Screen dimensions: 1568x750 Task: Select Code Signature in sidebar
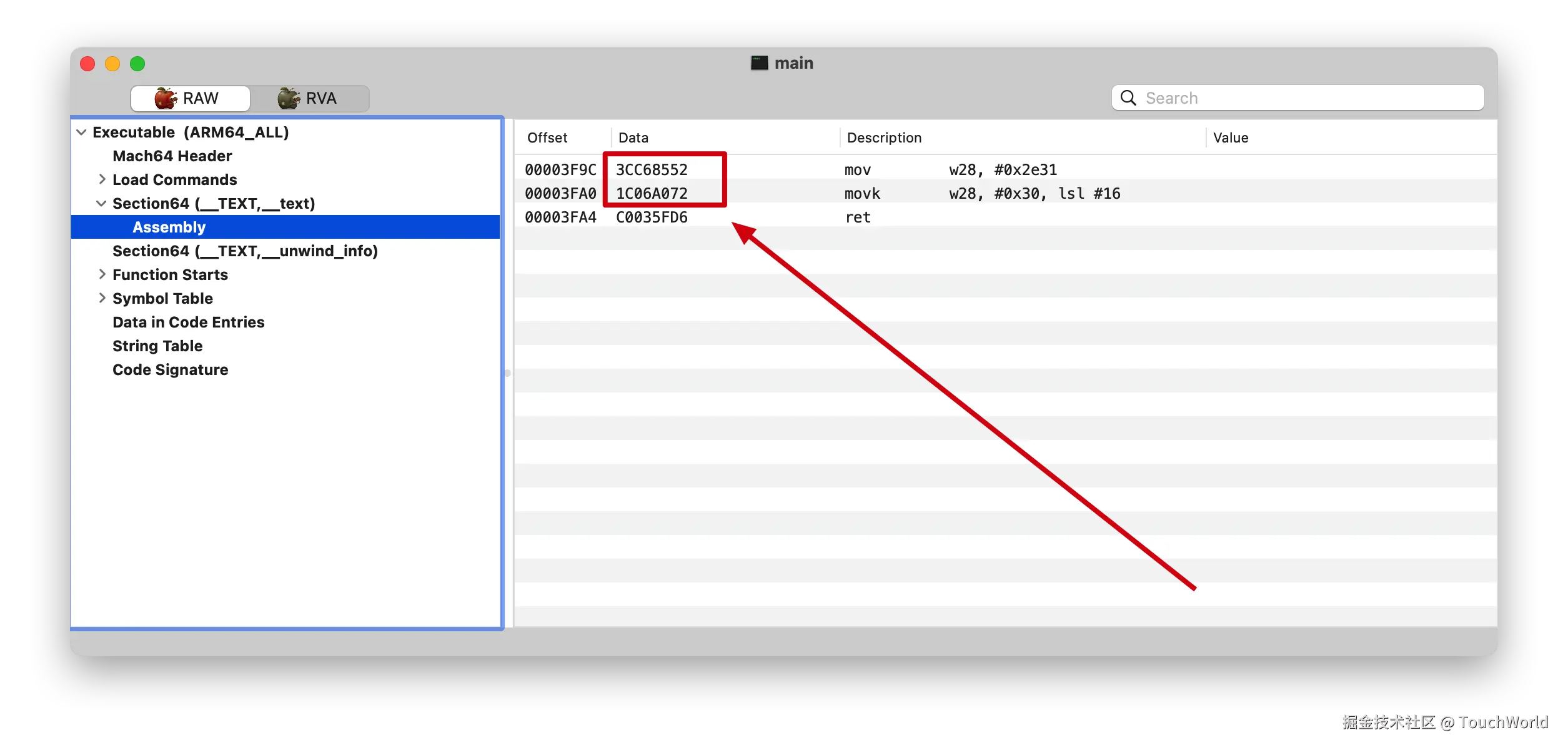coord(170,370)
